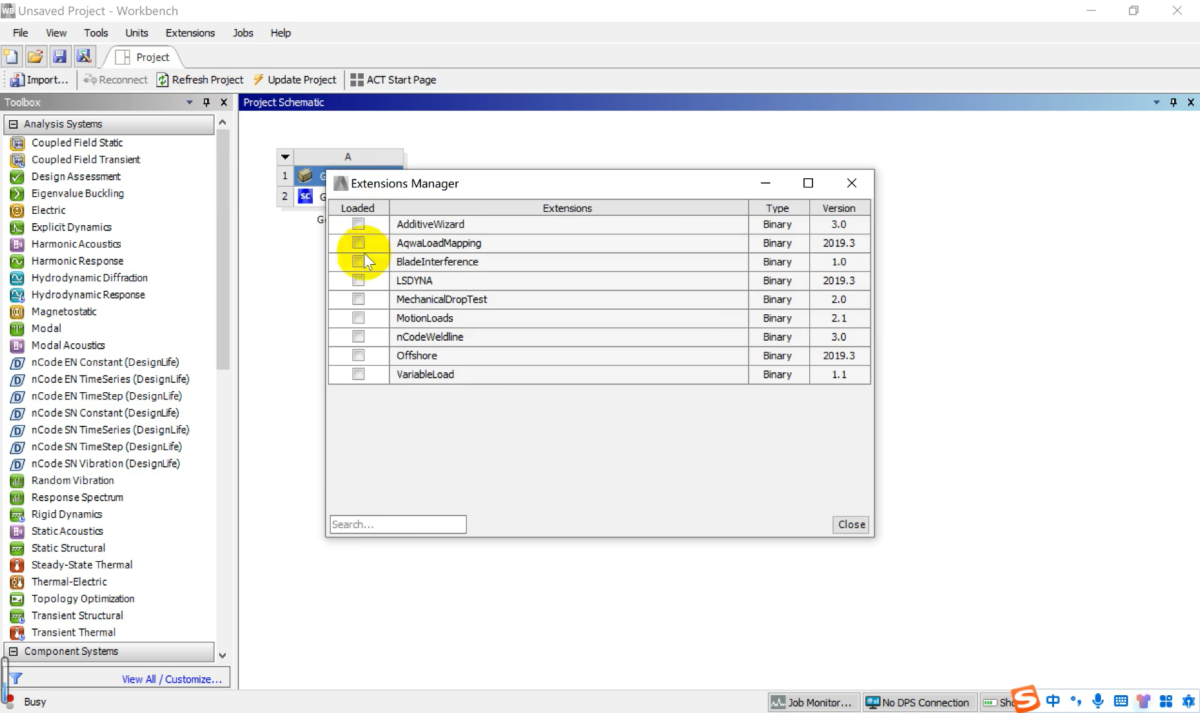Click Update Project lightning icon button
The width and height of the screenshot is (1200, 713).
click(x=294, y=80)
